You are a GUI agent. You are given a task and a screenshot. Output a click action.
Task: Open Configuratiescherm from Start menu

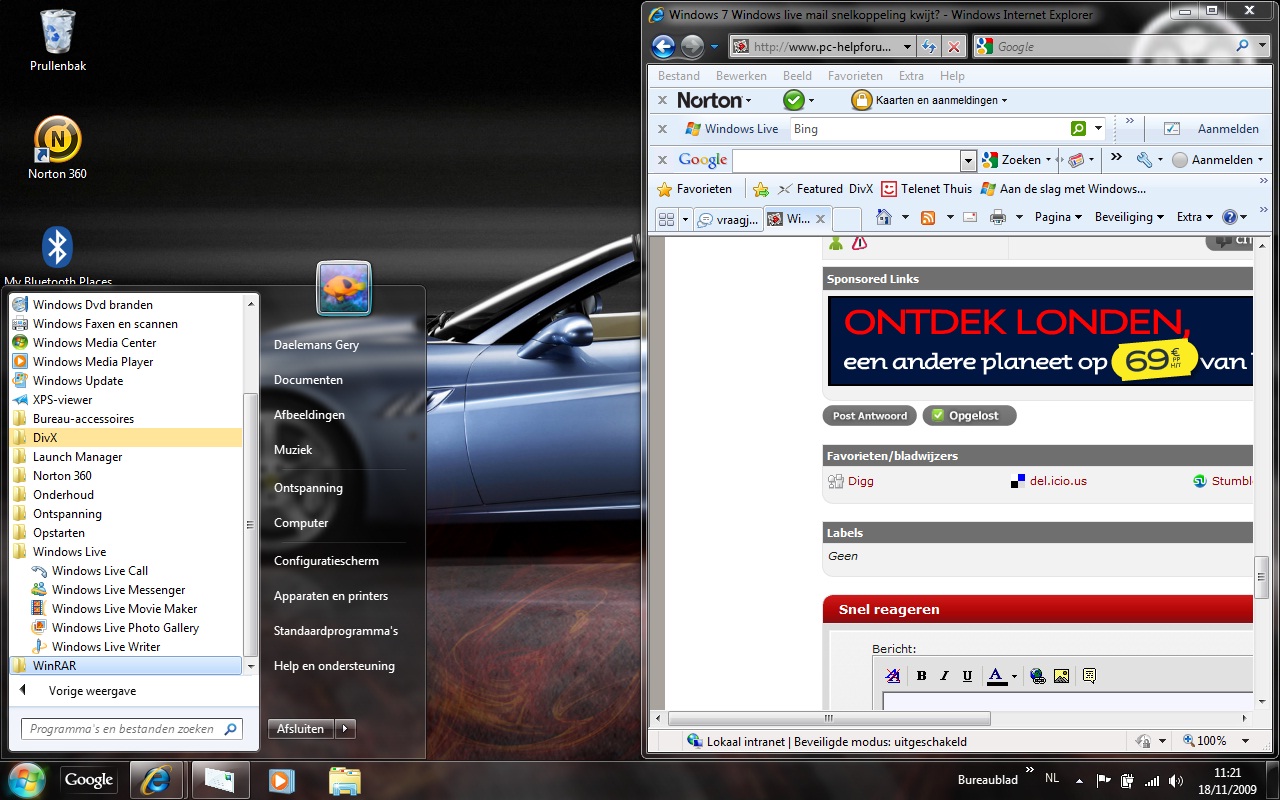click(326, 561)
